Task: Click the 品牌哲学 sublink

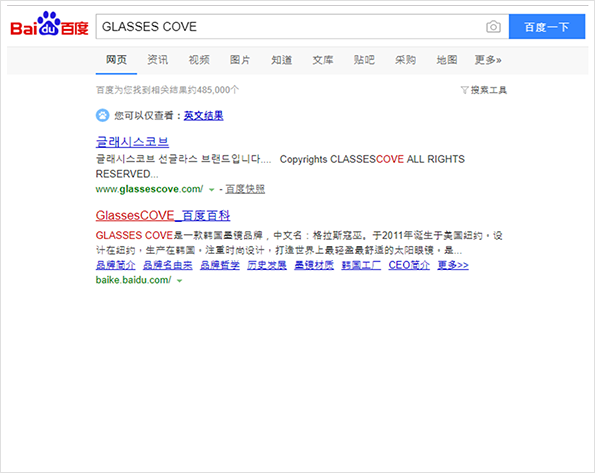Action: coord(220,265)
